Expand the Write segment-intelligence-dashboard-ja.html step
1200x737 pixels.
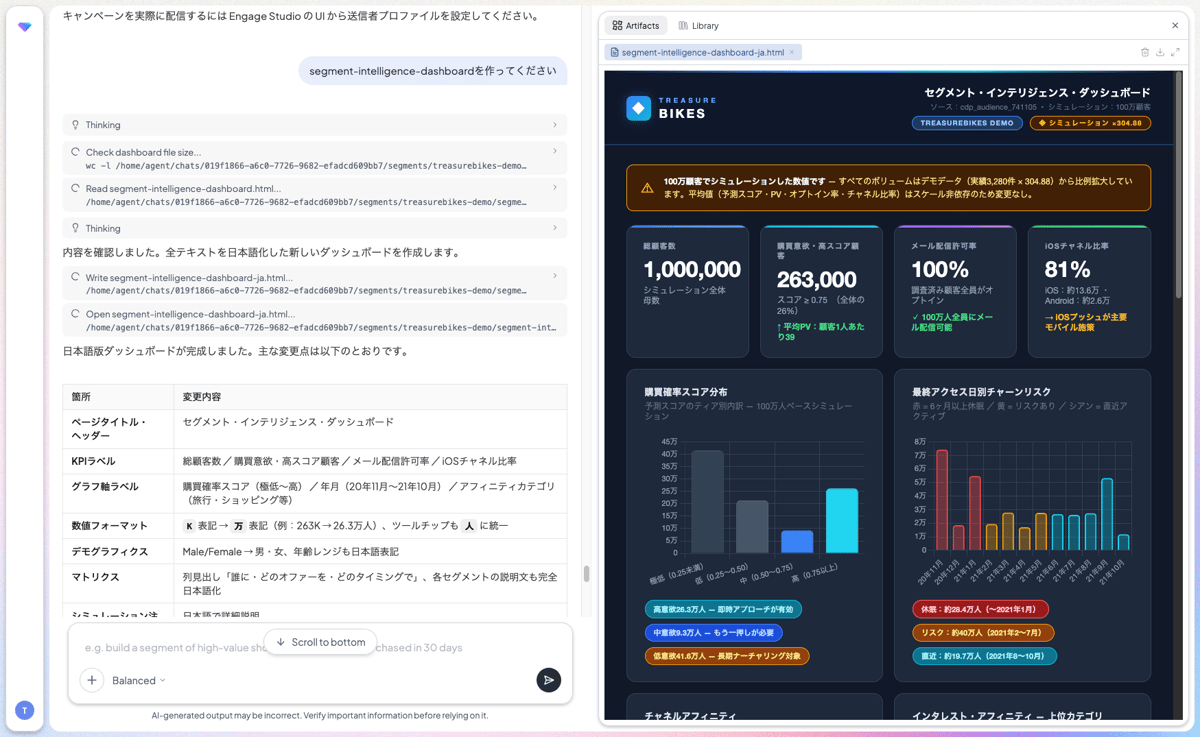click(x=315, y=283)
